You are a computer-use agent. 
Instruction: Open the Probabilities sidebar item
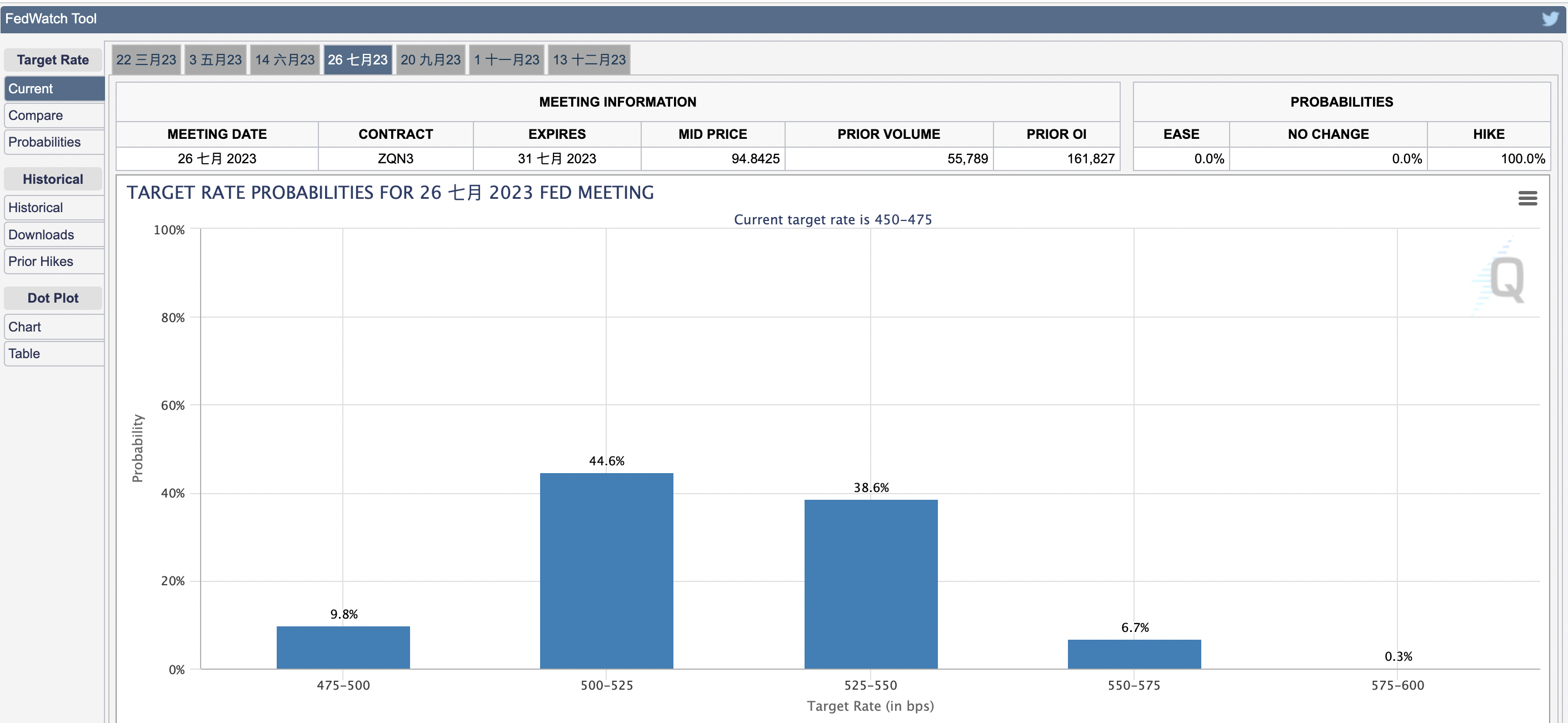coord(54,142)
